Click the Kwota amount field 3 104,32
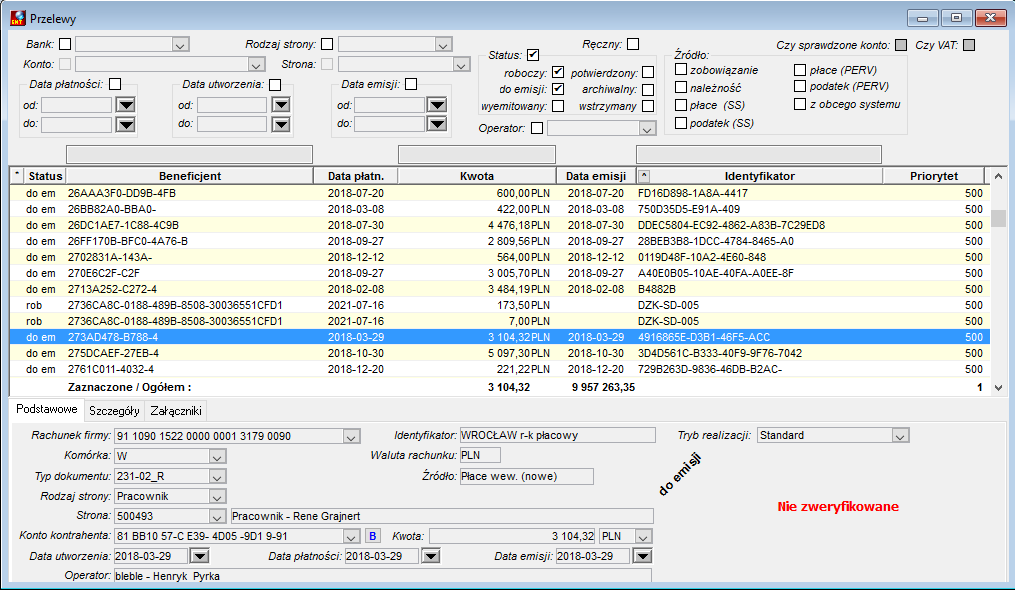The image size is (1015, 590). (x=513, y=536)
